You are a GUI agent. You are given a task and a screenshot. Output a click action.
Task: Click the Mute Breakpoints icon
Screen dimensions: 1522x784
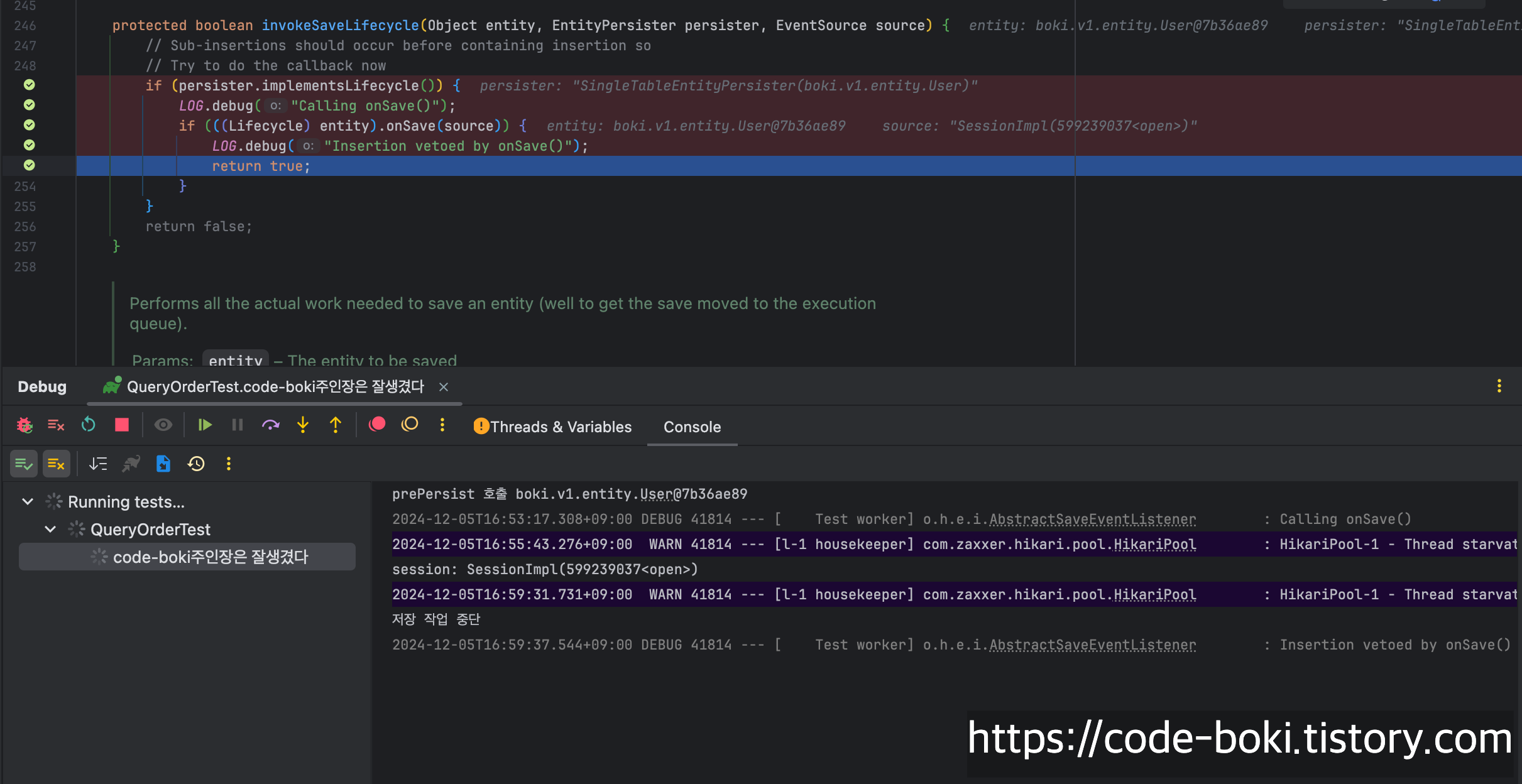[x=410, y=425]
